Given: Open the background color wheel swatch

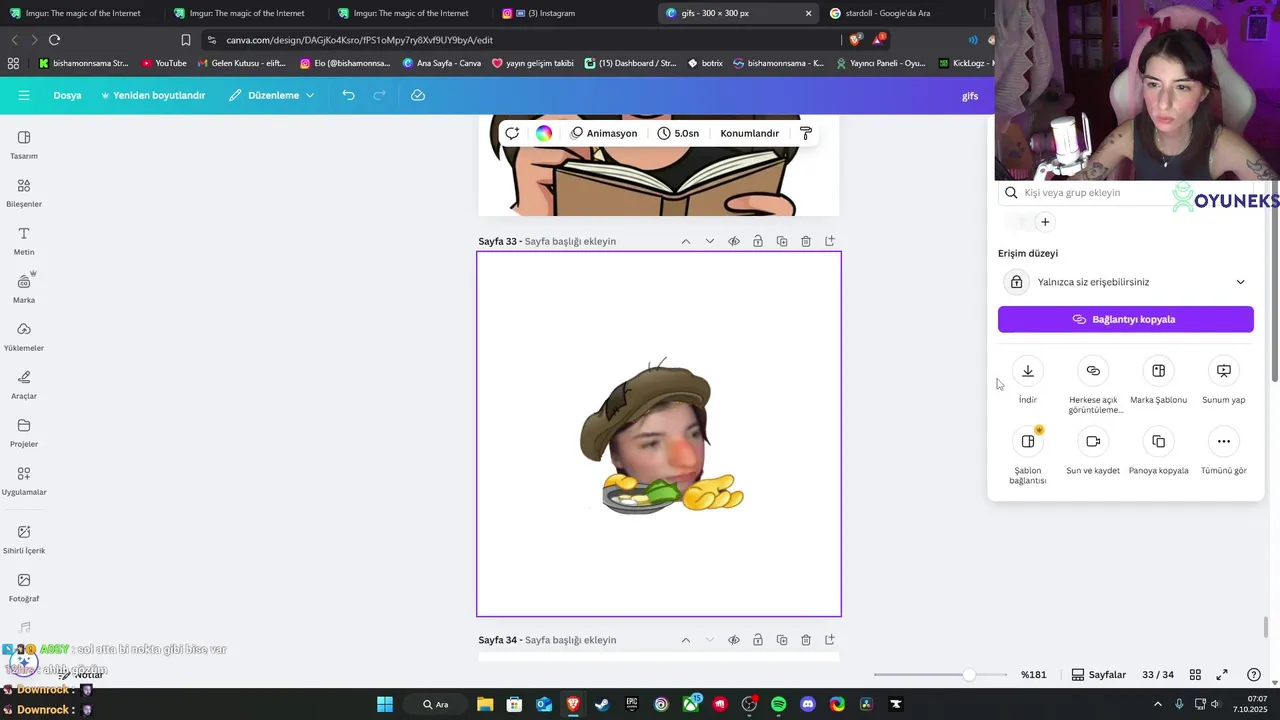Looking at the screenshot, I should click(544, 133).
